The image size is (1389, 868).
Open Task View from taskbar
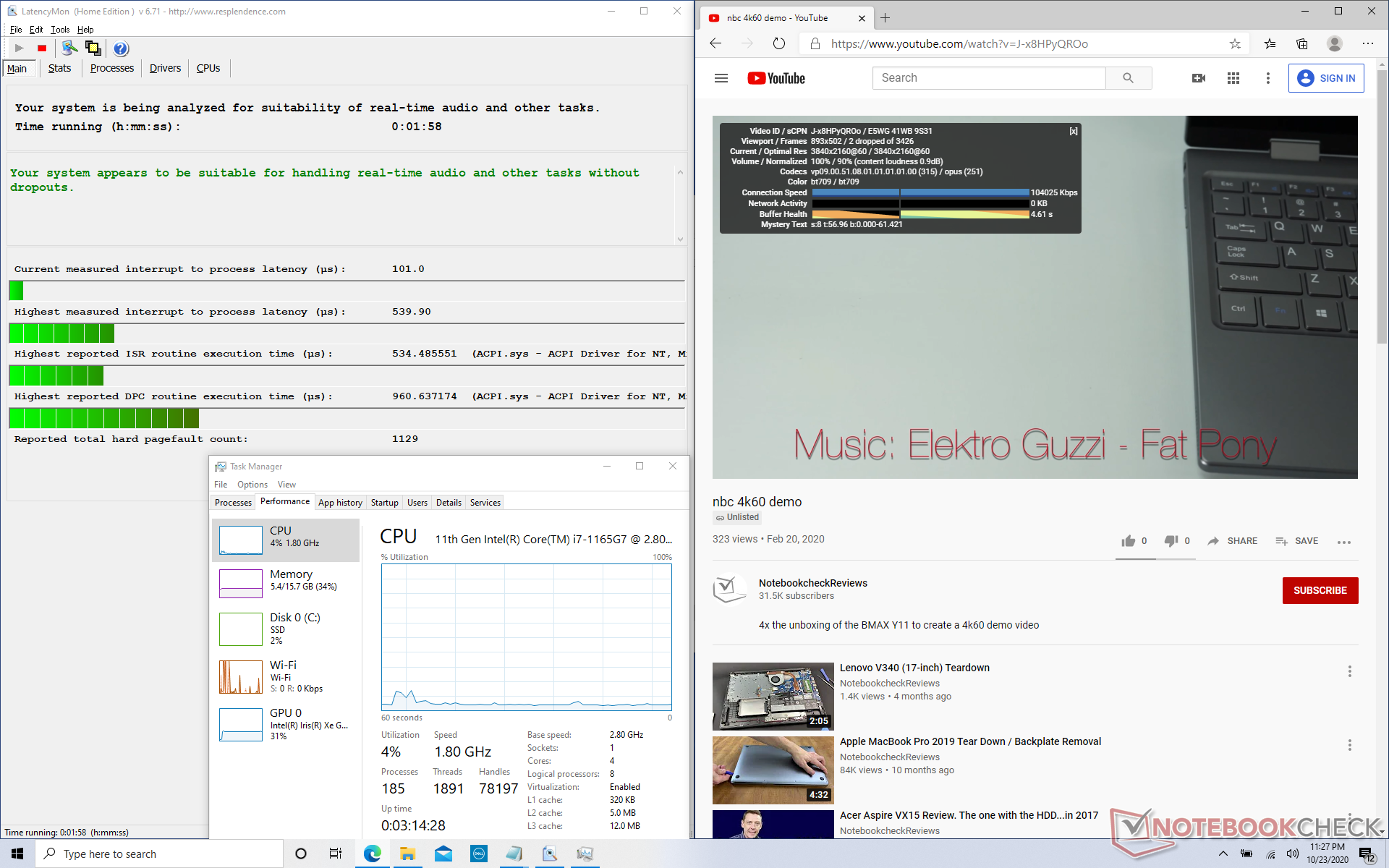[336, 854]
